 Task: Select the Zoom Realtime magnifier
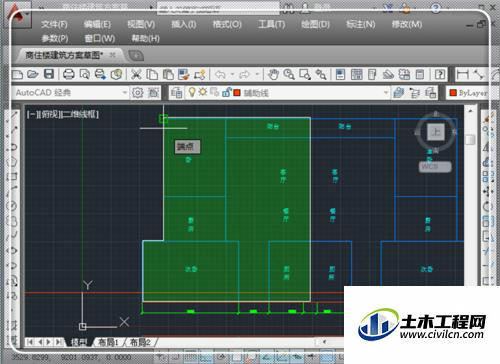(289, 74)
